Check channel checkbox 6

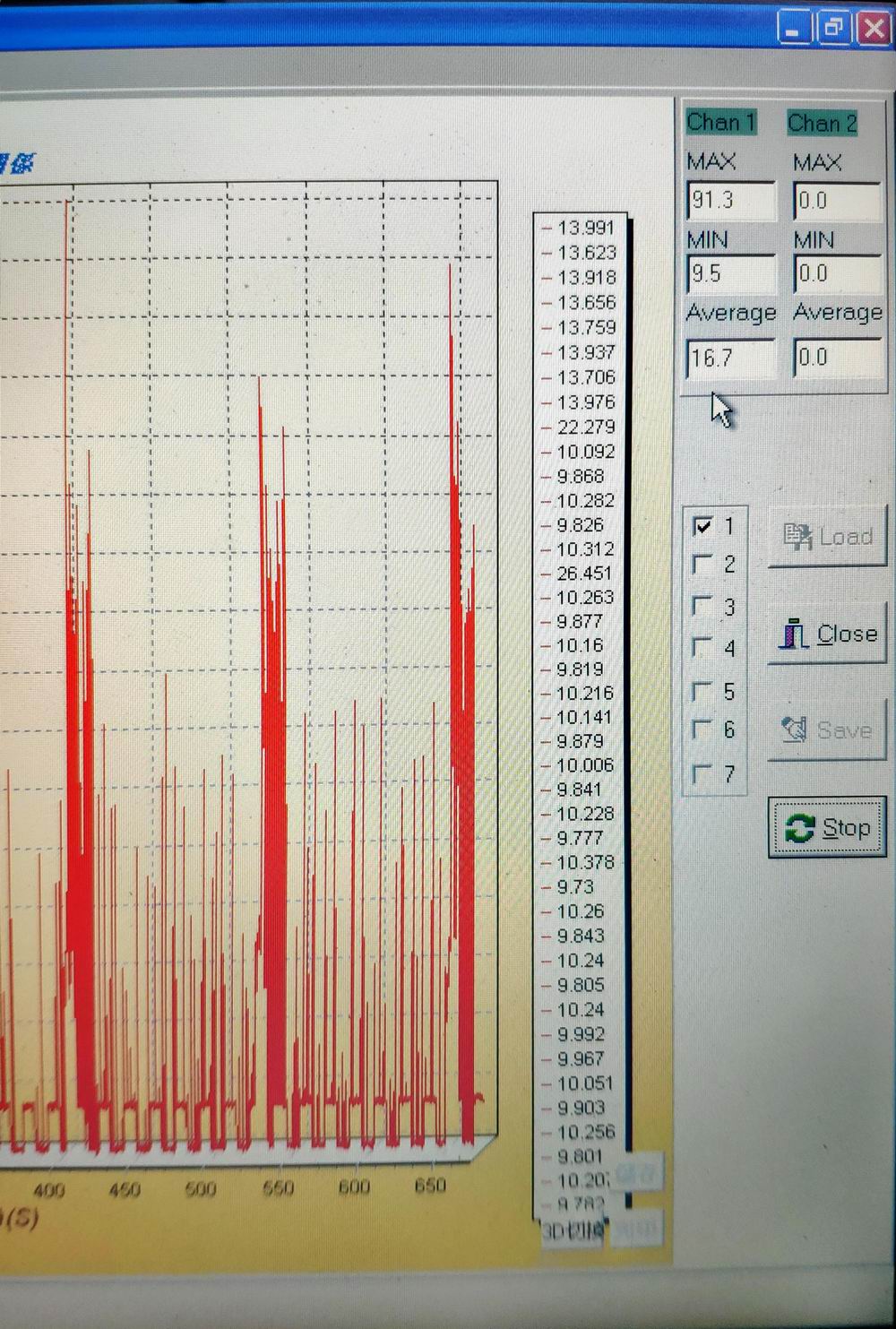coord(703,729)
